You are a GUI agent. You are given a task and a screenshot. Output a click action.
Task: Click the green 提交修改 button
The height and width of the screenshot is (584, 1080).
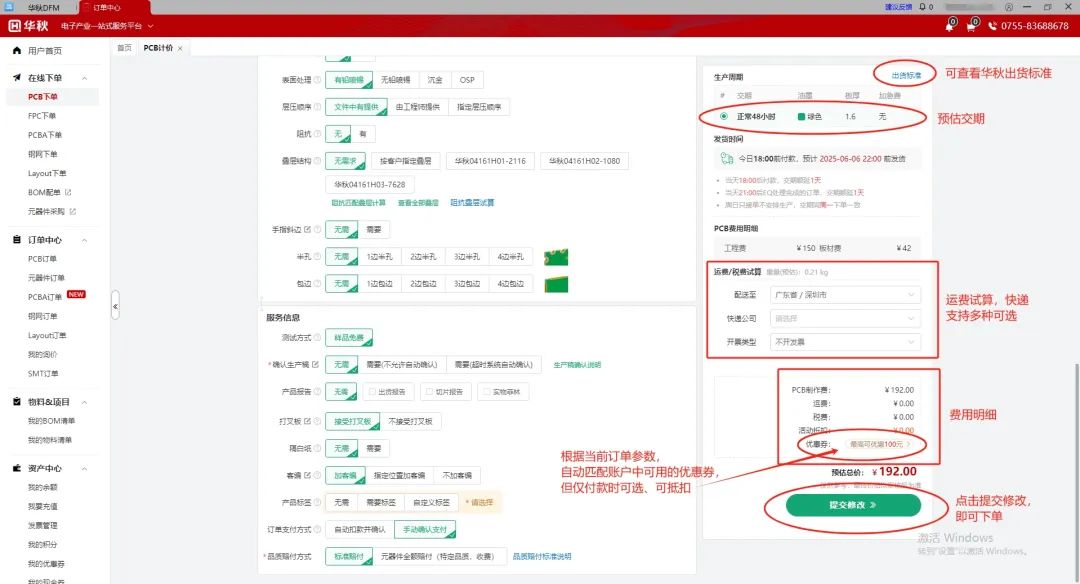[x=853, y=505]
